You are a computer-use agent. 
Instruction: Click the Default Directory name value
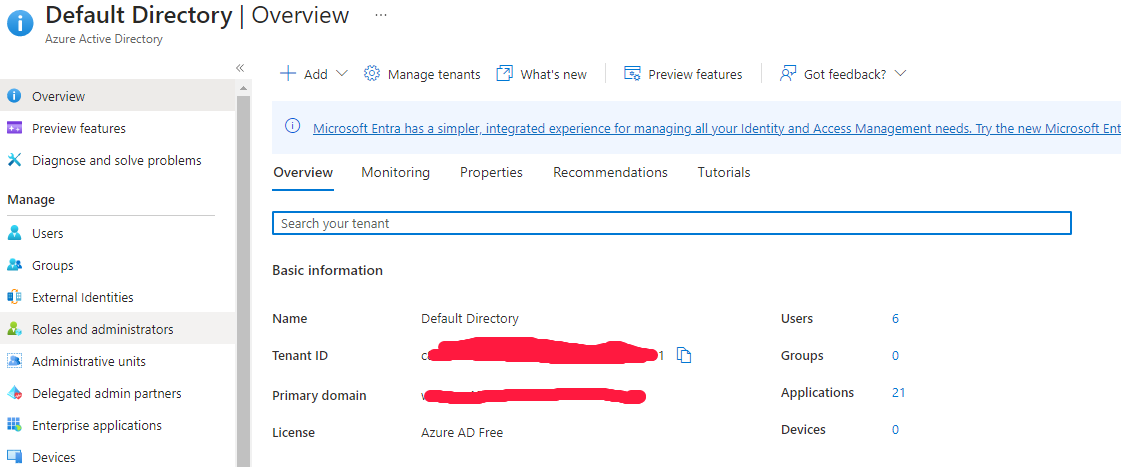click(470, 318)
